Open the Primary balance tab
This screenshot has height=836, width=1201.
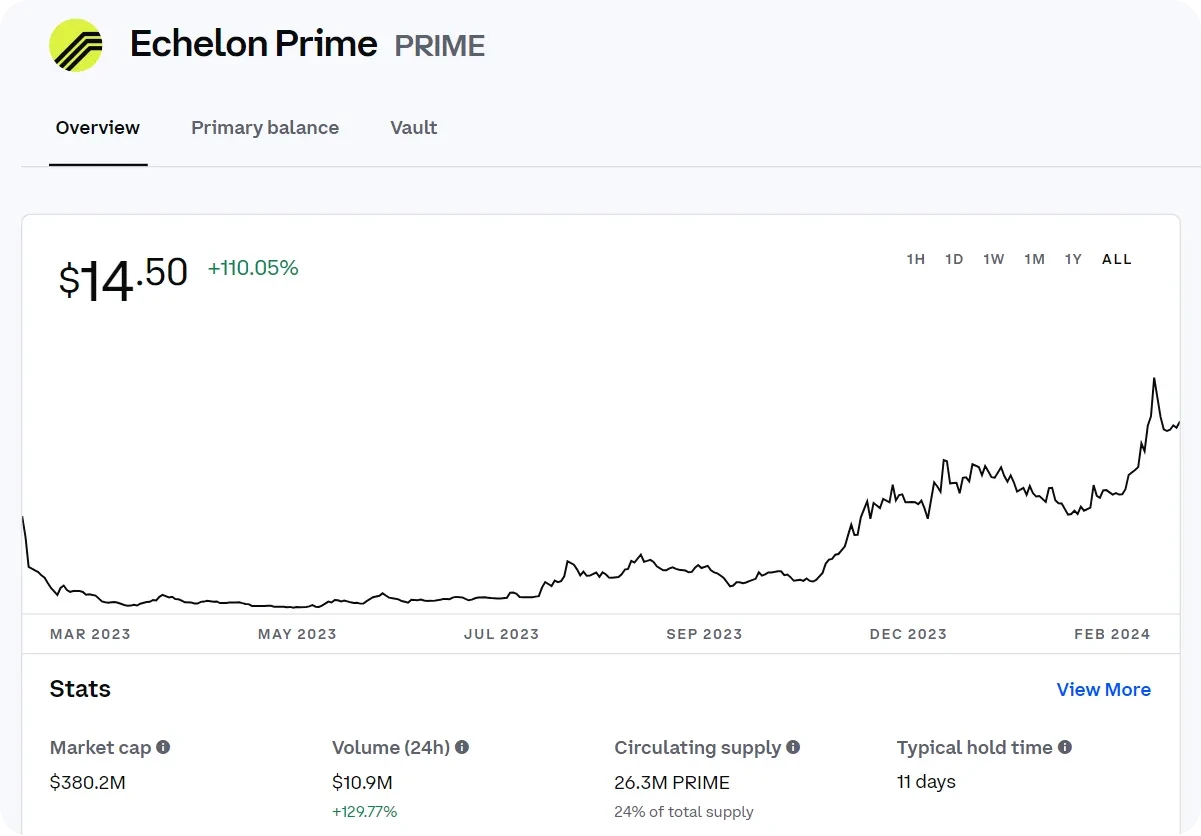click(265, 128)
